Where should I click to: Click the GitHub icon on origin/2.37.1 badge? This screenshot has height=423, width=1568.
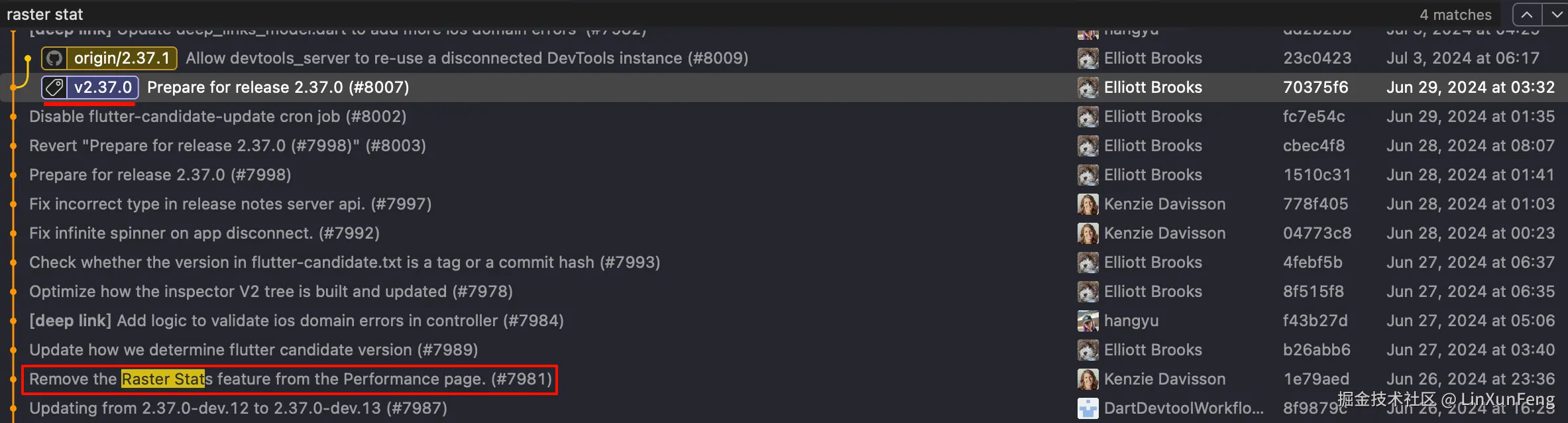tap(54, 58)
